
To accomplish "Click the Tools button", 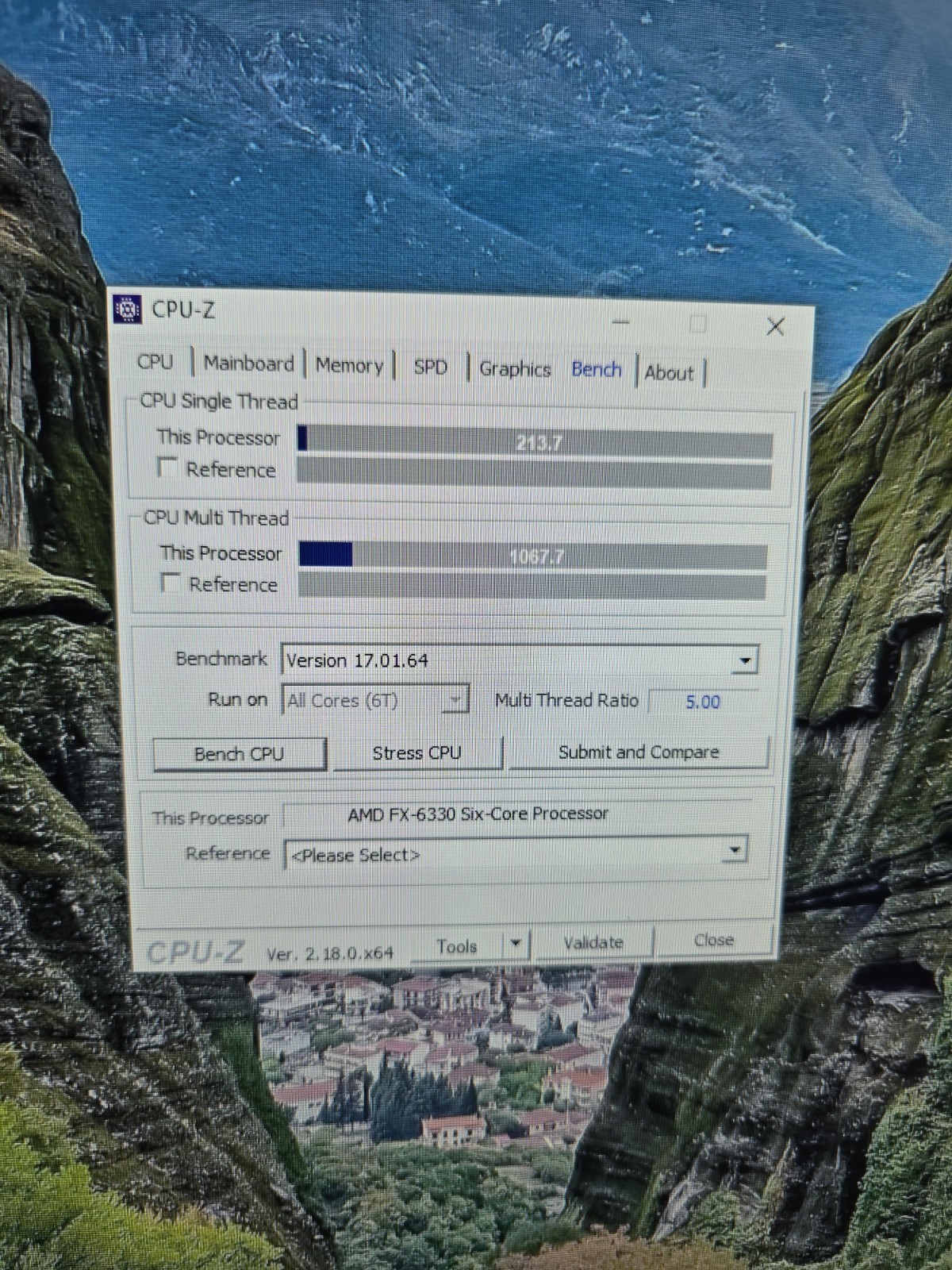I will pyautogui.click(x=458, y=946).
